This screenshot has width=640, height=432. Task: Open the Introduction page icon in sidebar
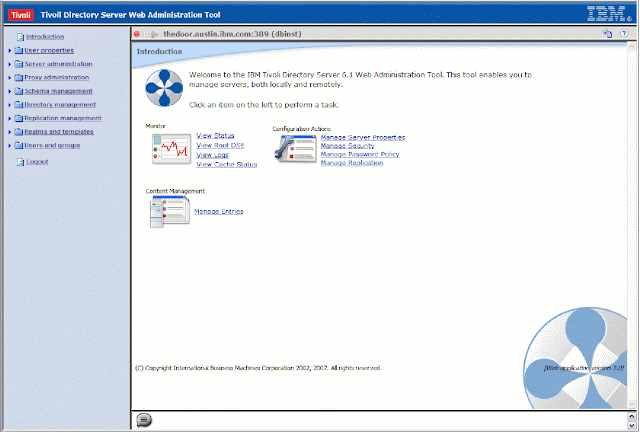tap(20, 37)
